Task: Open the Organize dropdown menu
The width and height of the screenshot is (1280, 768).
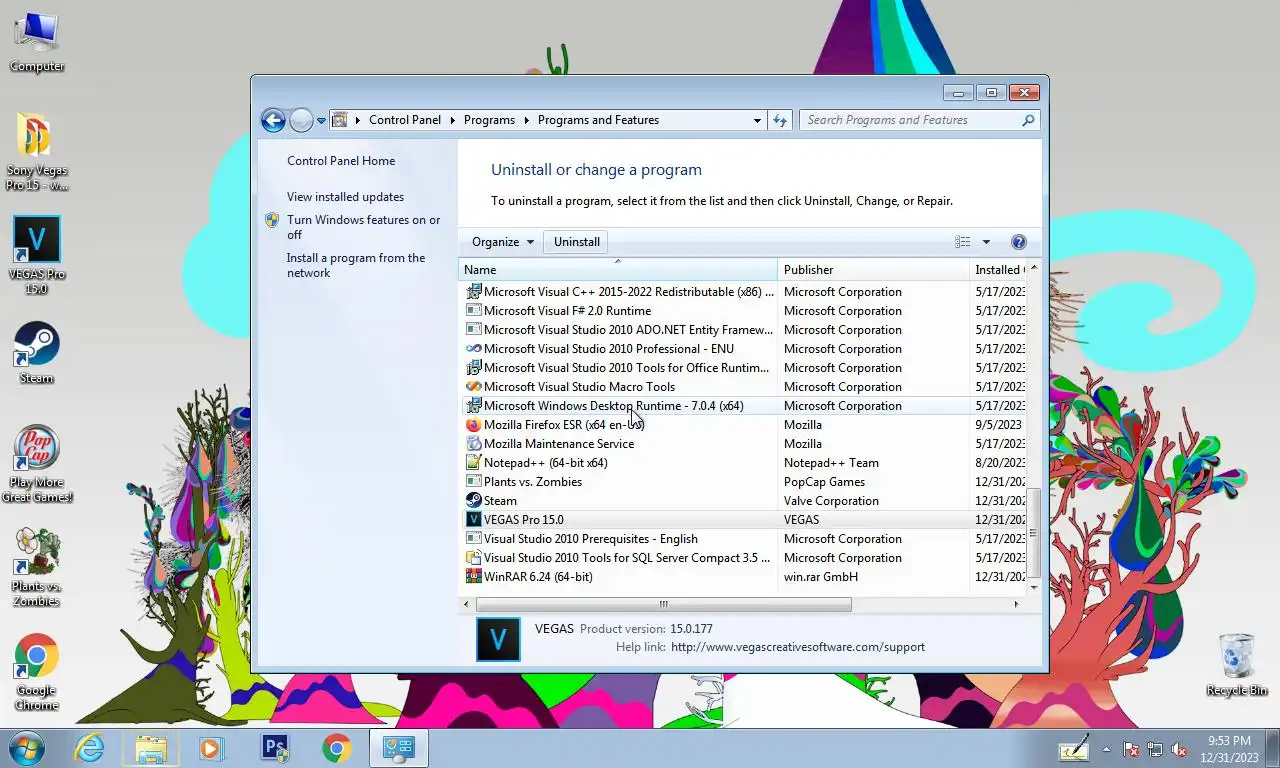Action: point(503,242)
